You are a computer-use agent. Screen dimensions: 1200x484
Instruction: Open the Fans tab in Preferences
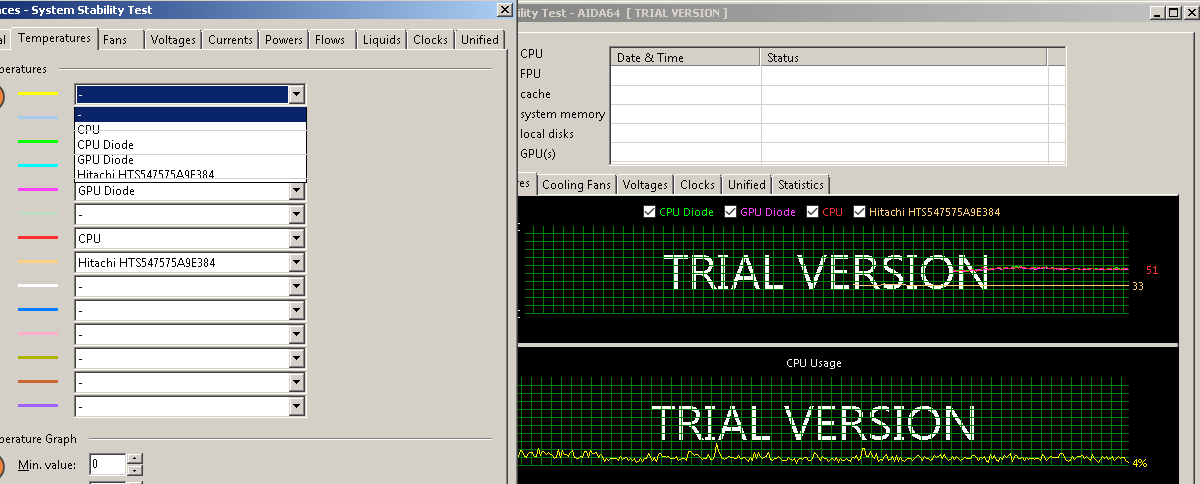point(121,40)
